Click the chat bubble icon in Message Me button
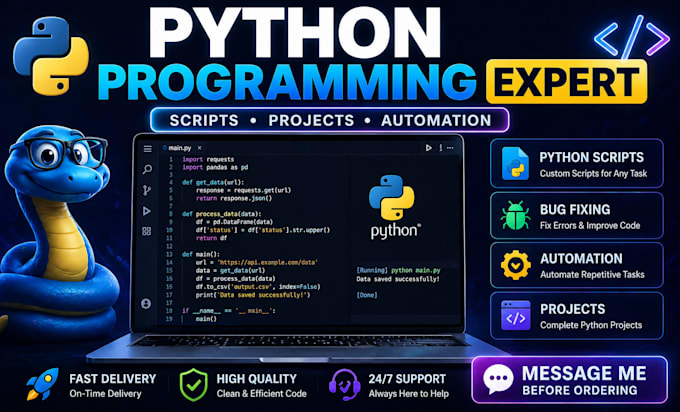 (x=498, y=379)
